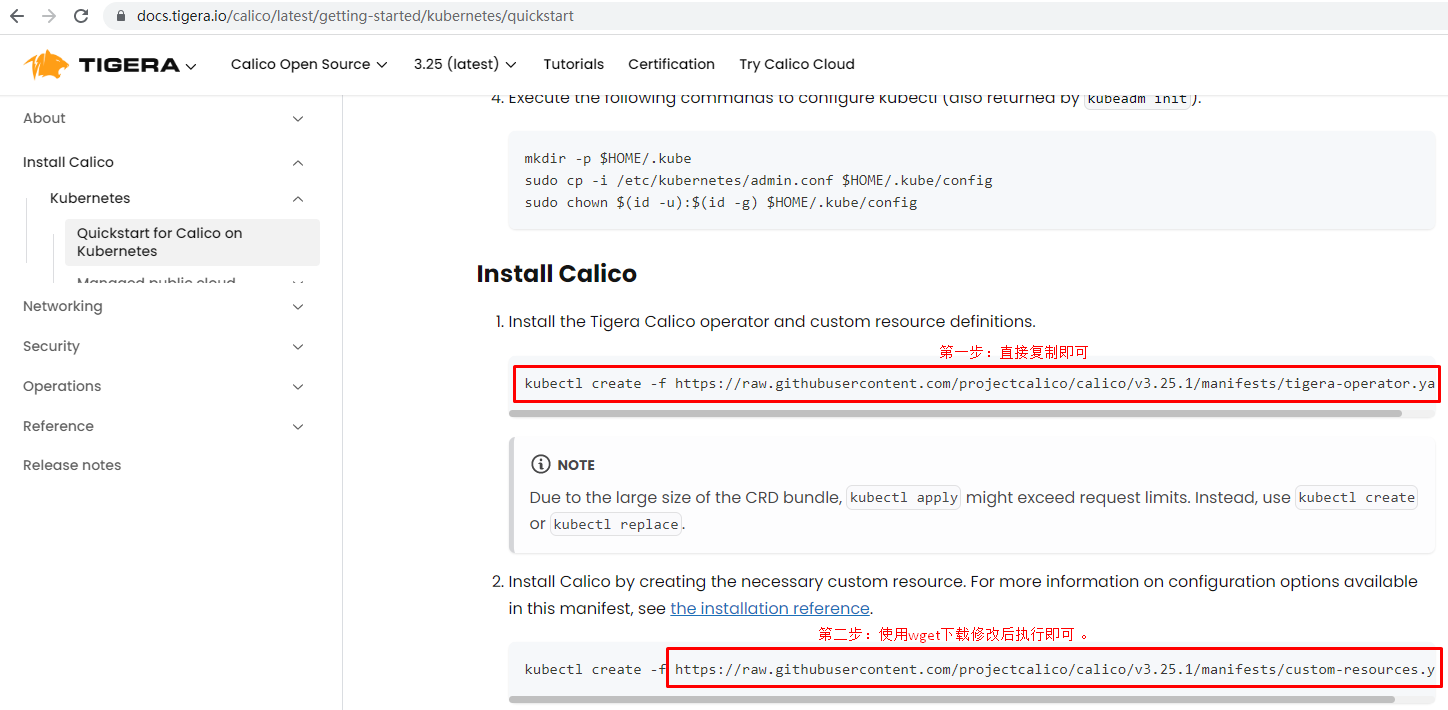Open the Security sidebar section
Screen dimensions: 1448x710
(x=51, y=346)
